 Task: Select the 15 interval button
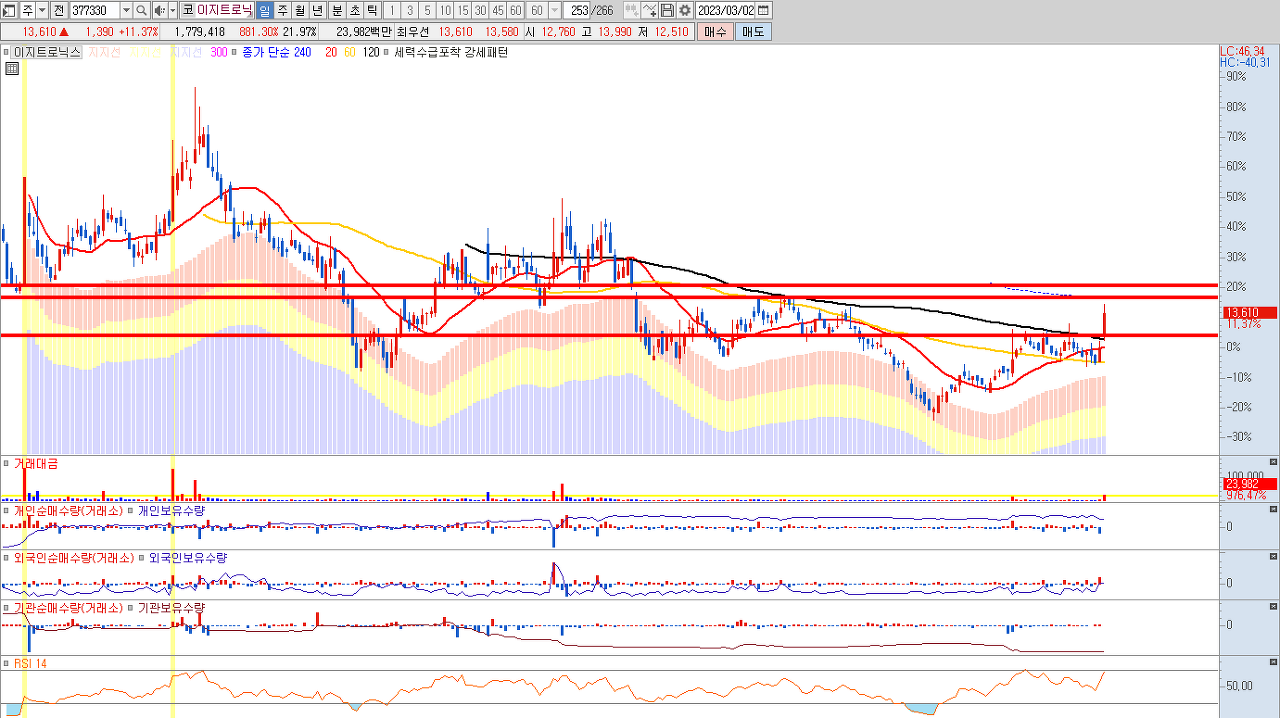coord(463,10)
